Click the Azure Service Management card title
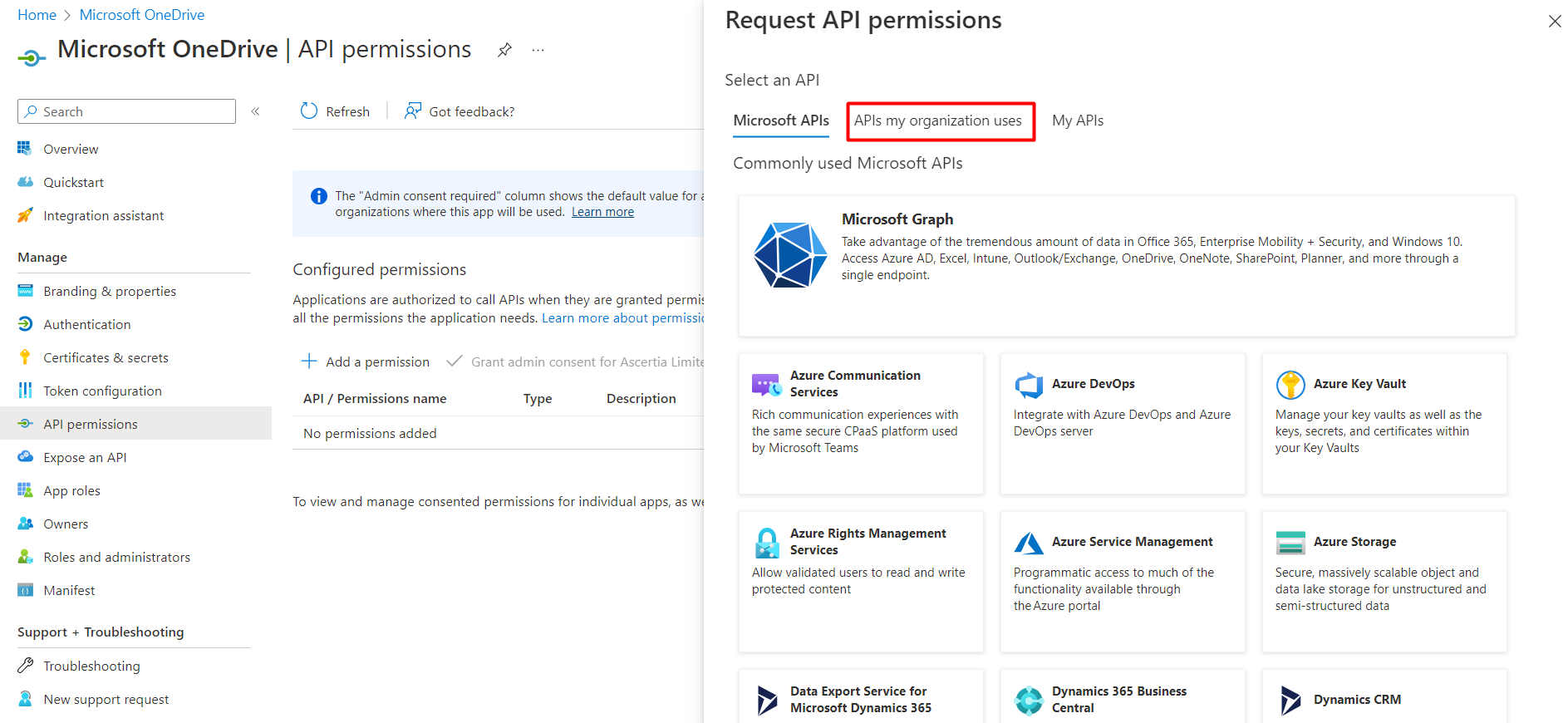Screen dimensions: 1568x723 click(x=1133, y=542)
